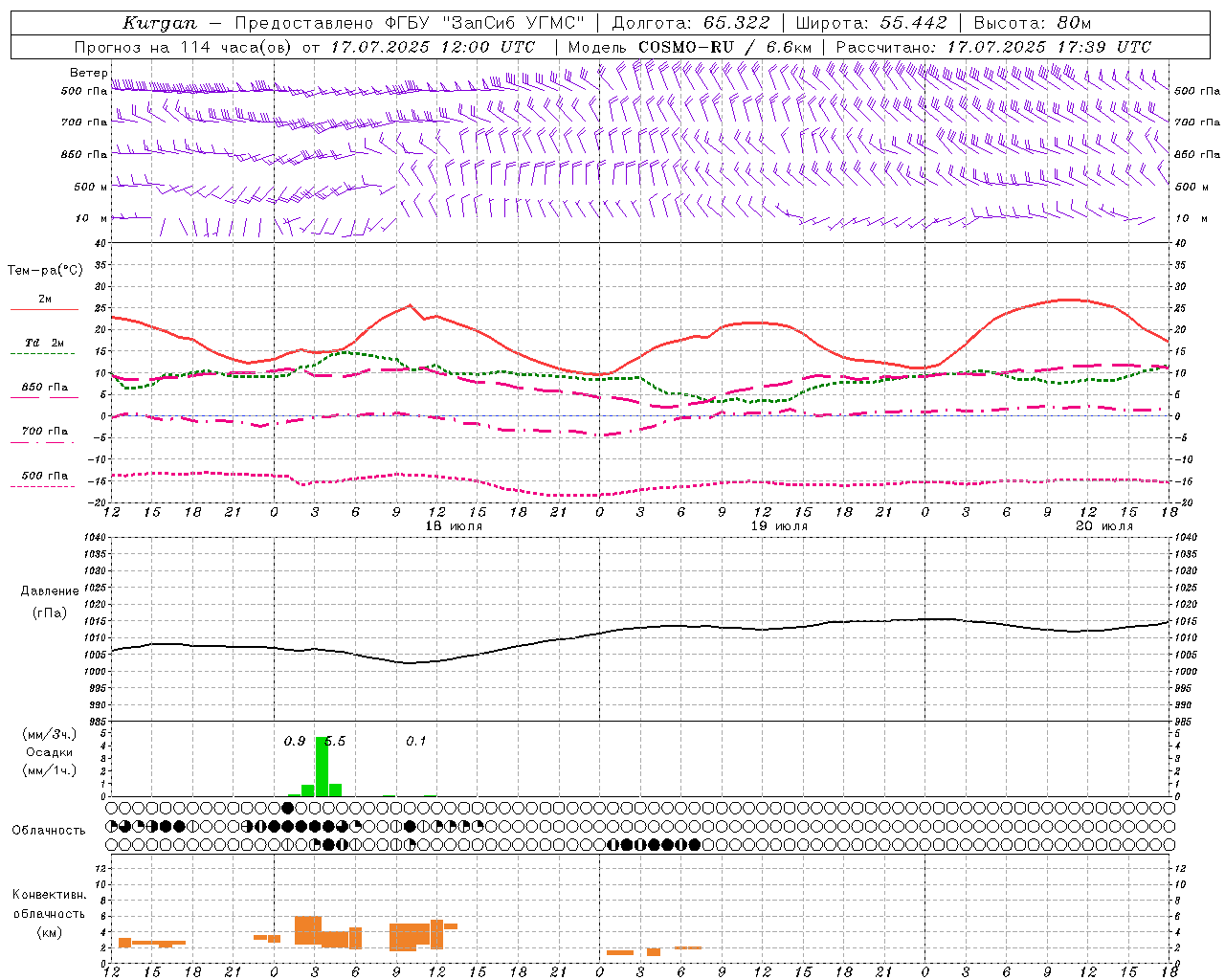Click the 'Давление' pressure panel label
Viewport: 1225px width, 980px height.
point(50,591)
